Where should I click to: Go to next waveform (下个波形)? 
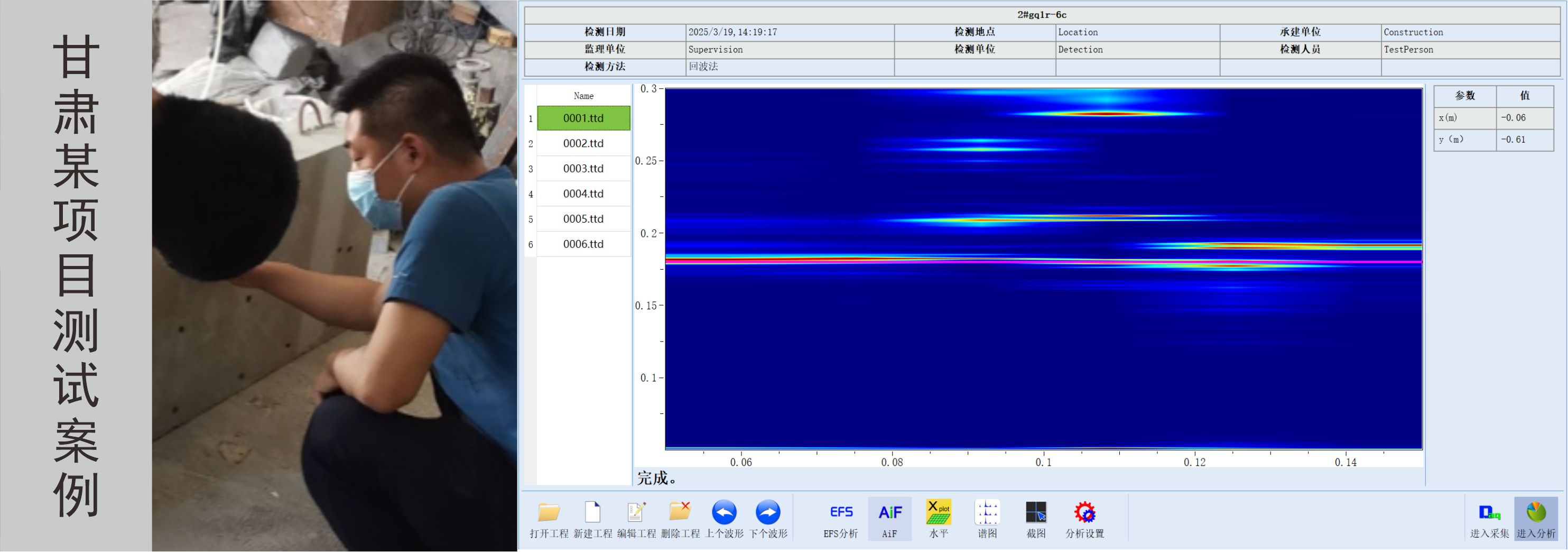[x=767, y=513]
